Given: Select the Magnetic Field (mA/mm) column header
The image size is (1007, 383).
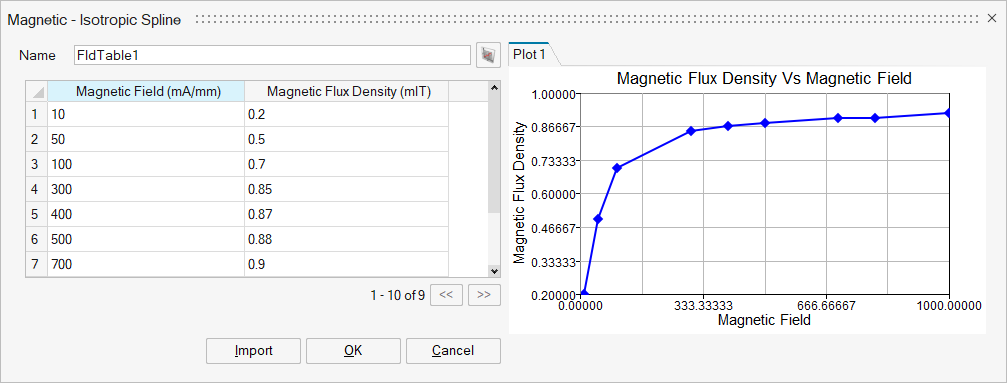Looking at the screenshot, I should tap(146, 91).
